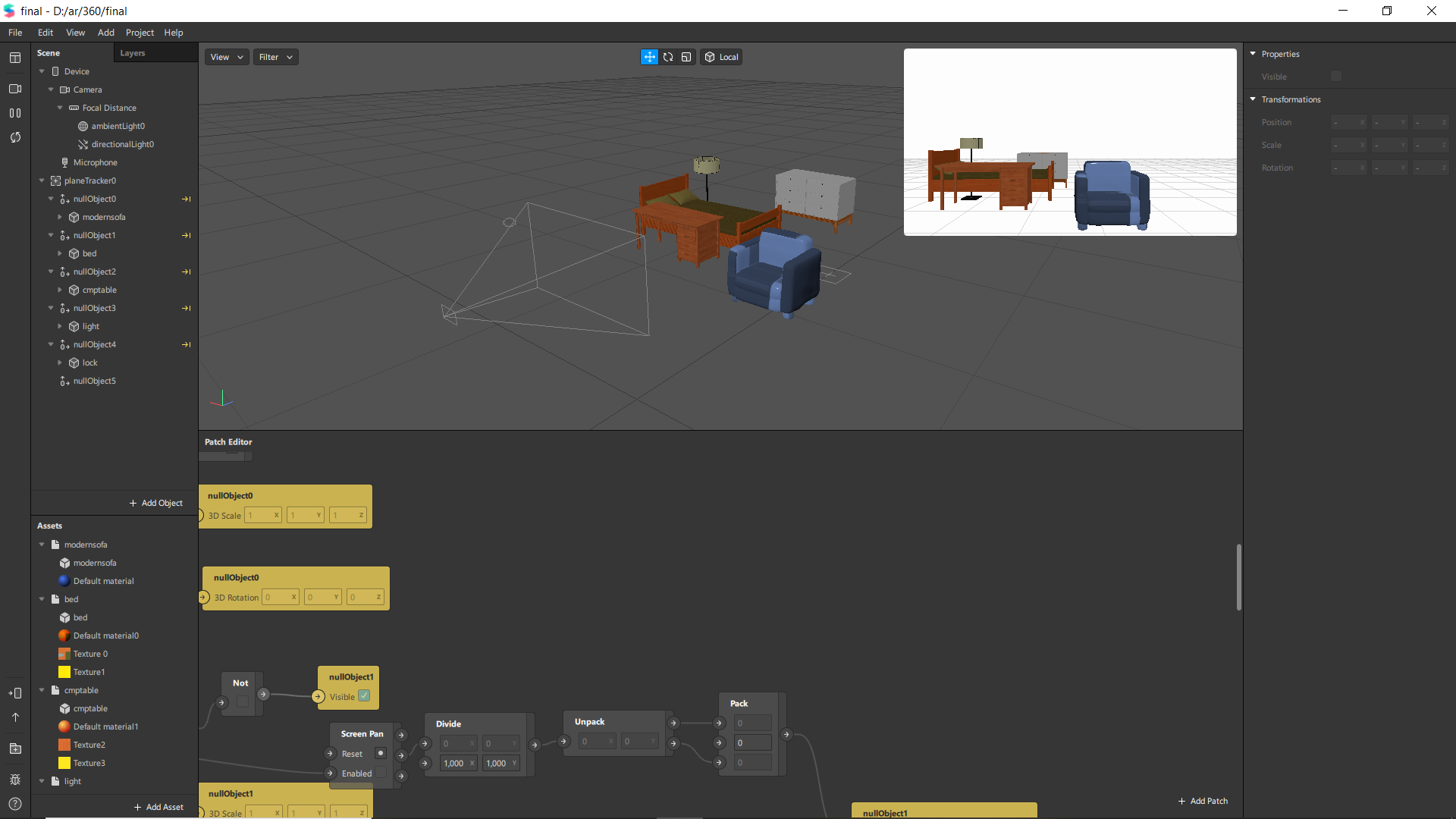
Task: Click the video camera icon in the left sidebar
Action: tap(15, 89)
